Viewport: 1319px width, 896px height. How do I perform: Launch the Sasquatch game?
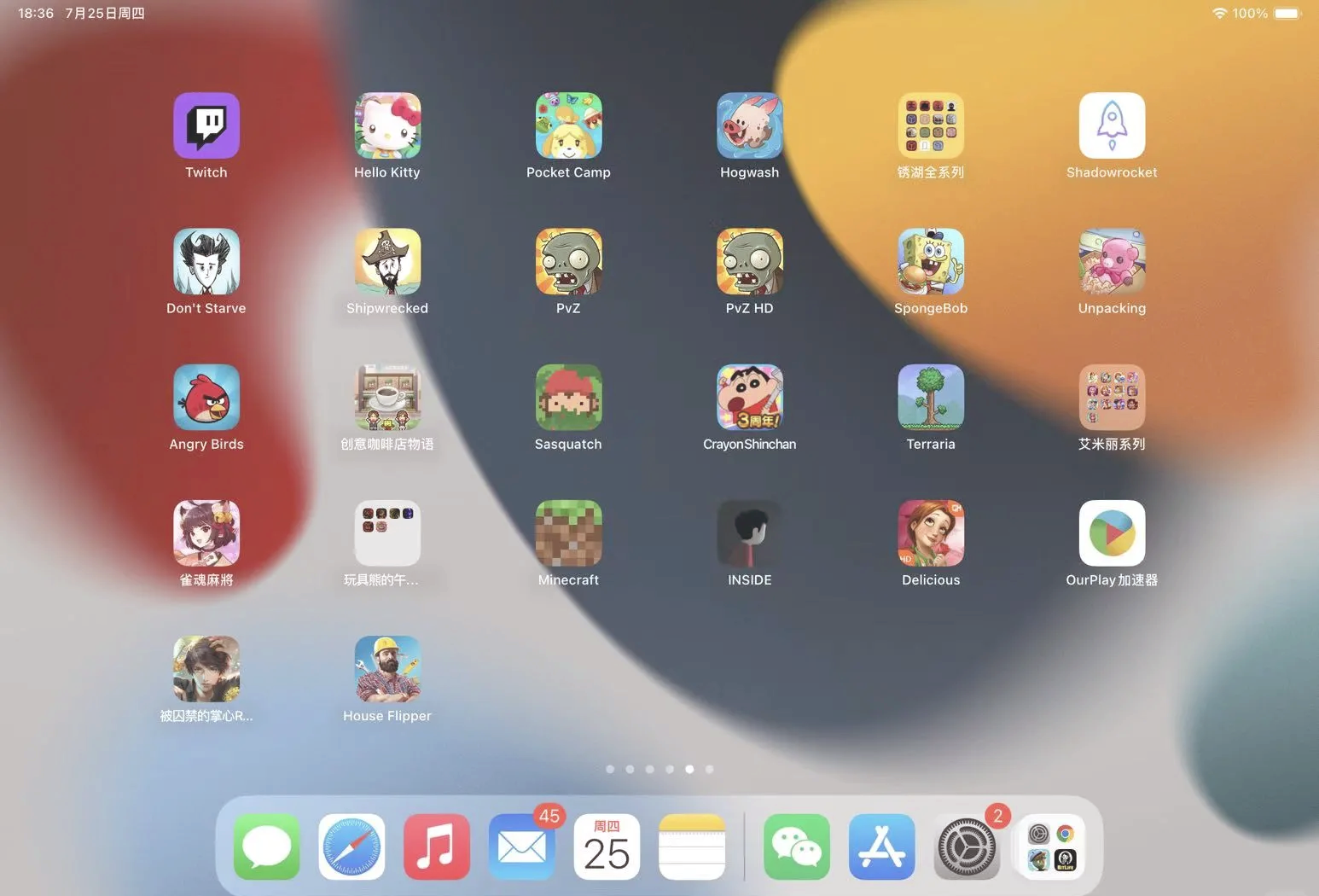[x=568, y=397]
